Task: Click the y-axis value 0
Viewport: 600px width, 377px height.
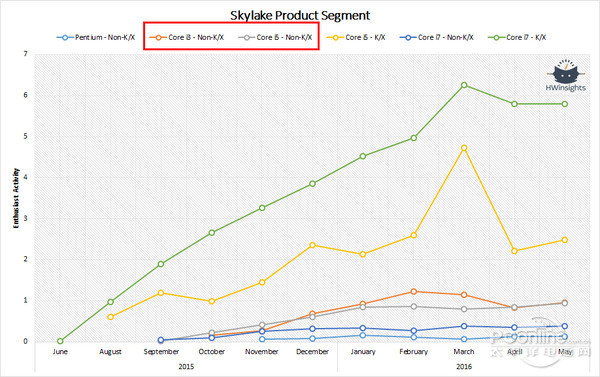Action: pyautogui.click(x=26, y=341)
